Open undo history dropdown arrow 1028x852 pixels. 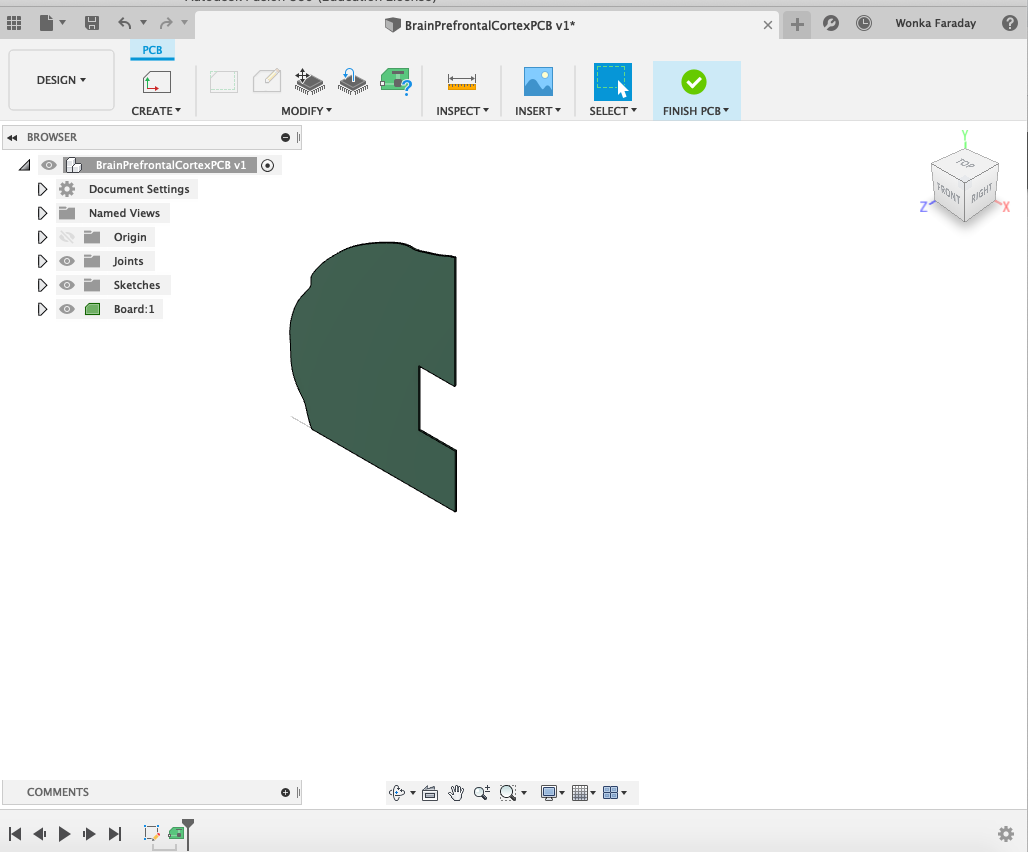(144, 23)
